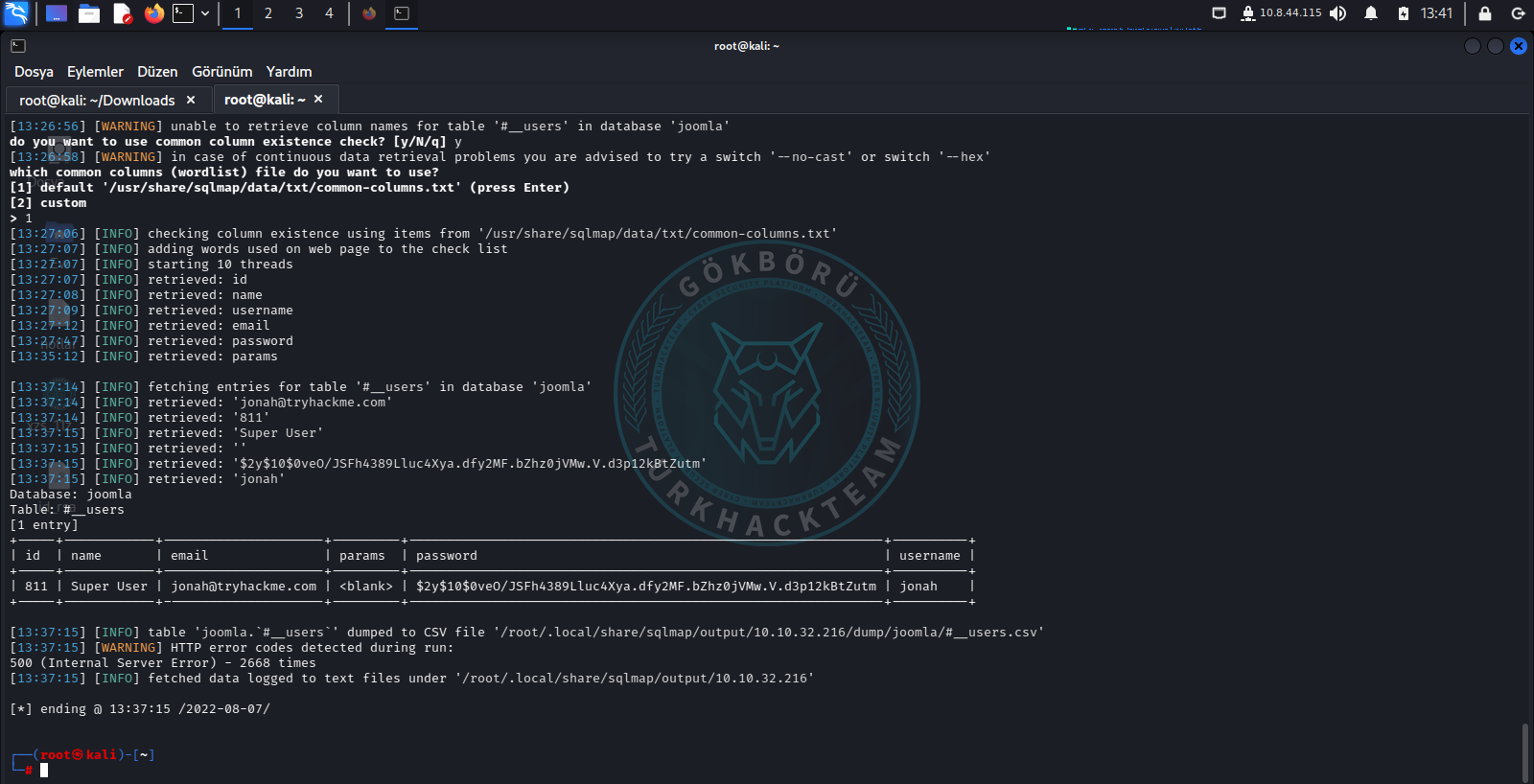Expand the terminal launcher dropdown arrow
Viewport: 1534px width, 784px height.
point(205,13)
